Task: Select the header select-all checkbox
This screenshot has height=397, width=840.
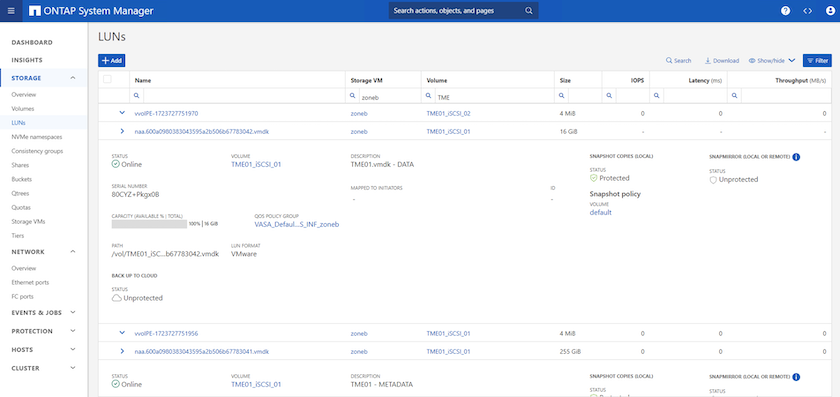Action: point(107,79)
